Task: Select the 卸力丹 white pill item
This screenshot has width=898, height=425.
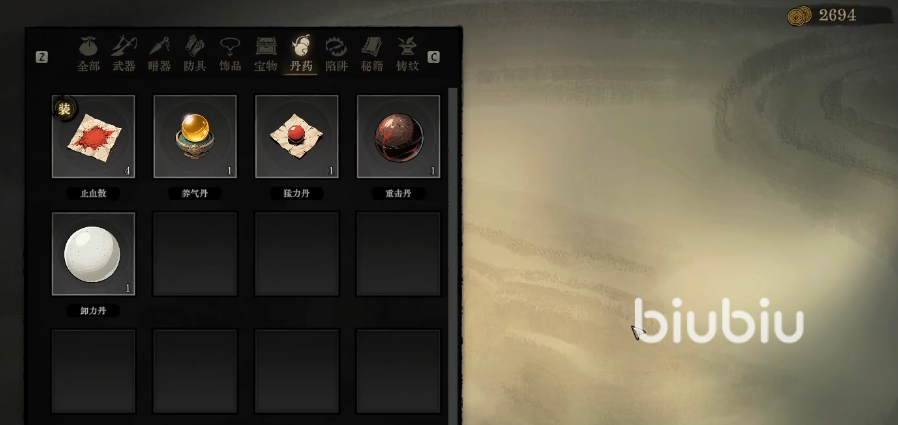Action: click(x=93, y=254)
